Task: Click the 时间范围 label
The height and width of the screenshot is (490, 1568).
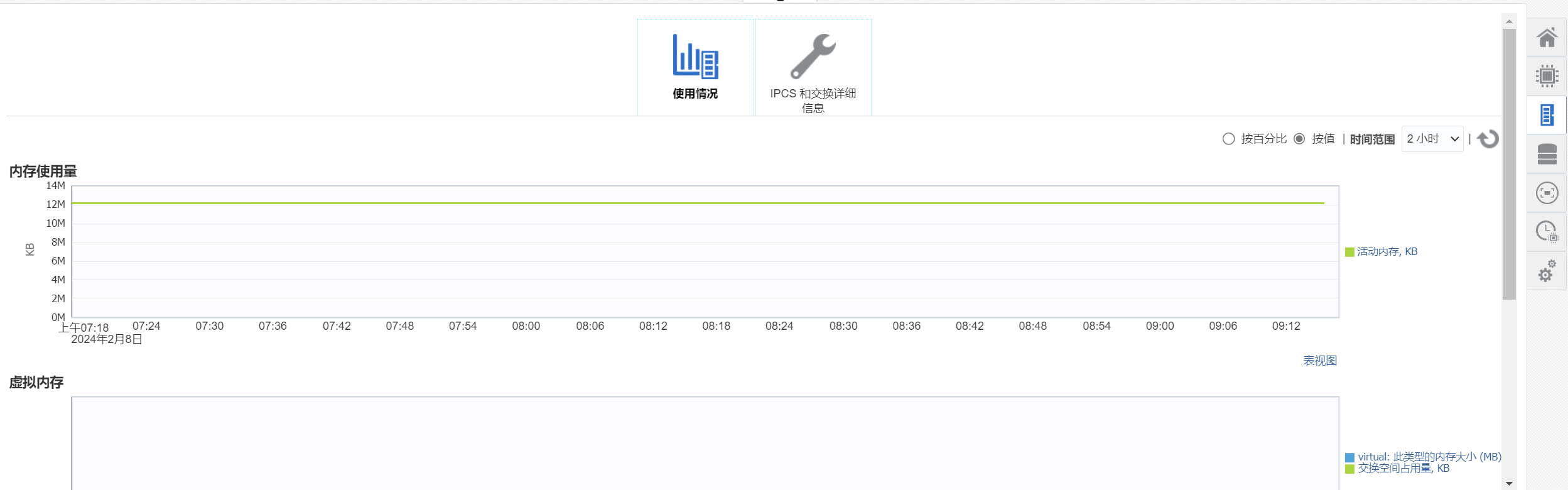Action: (x=1372, y=139)
